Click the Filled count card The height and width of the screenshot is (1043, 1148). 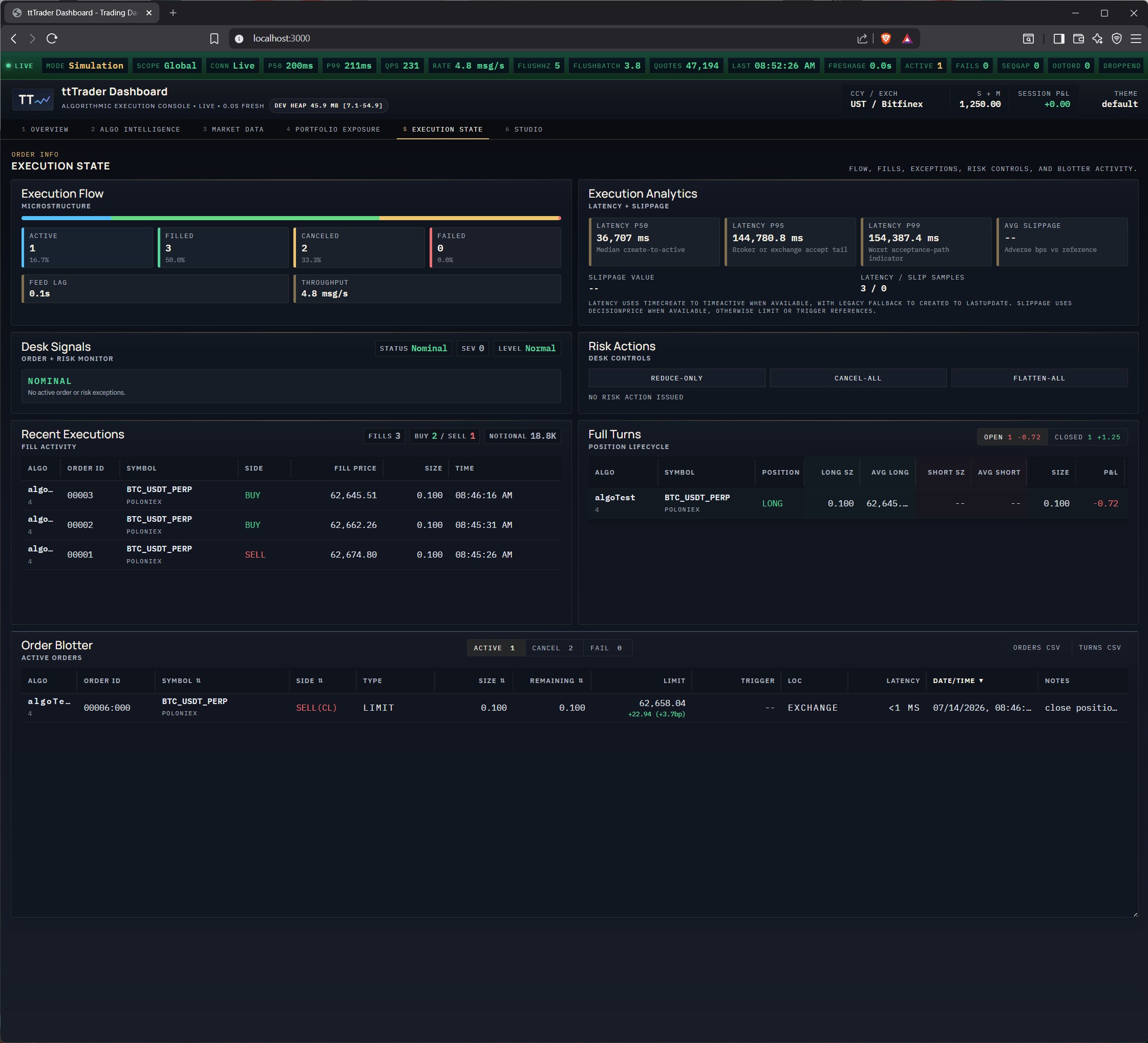[x=223, y=248]
